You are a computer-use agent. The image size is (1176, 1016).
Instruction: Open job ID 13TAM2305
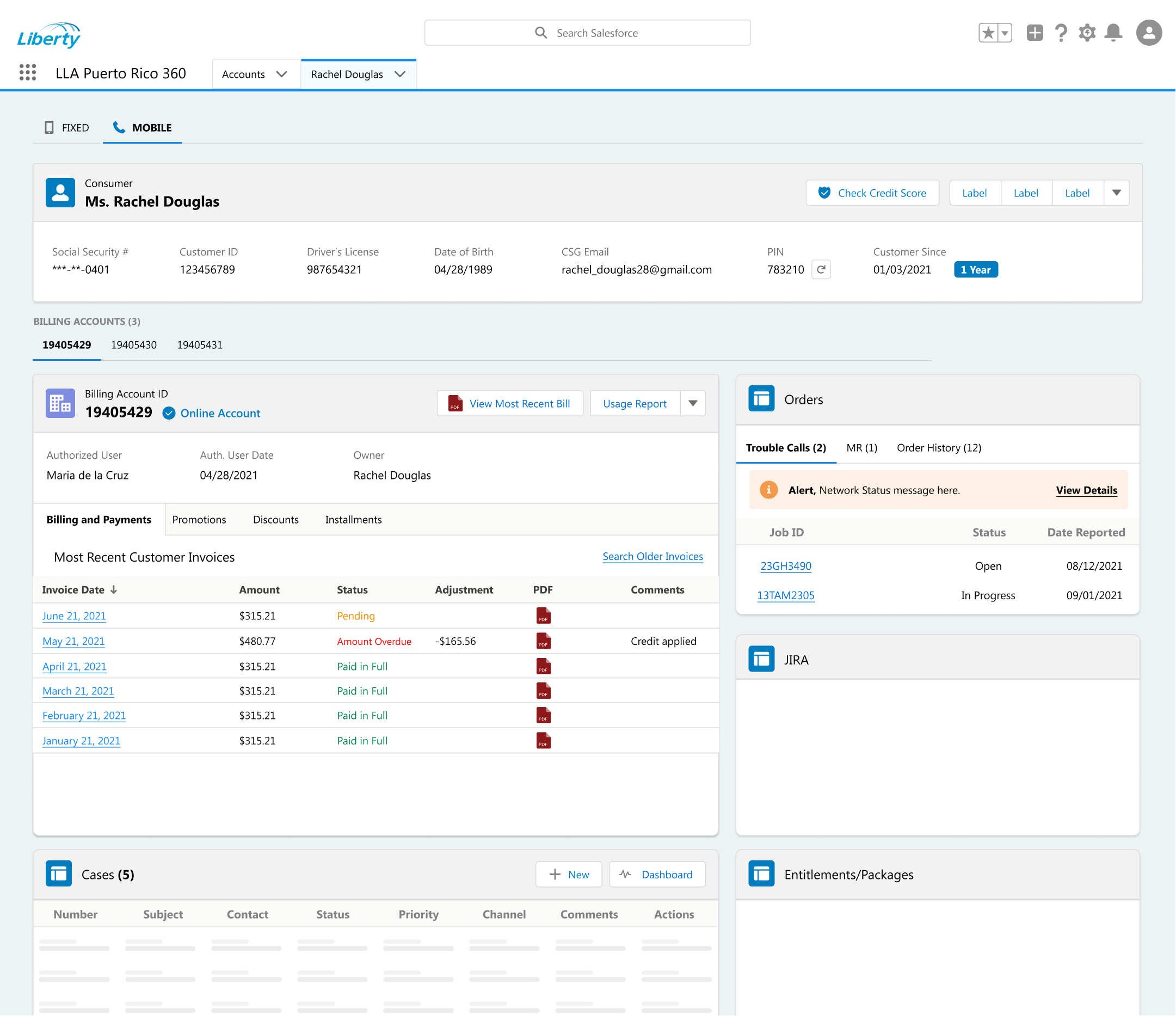coord(785,595)
